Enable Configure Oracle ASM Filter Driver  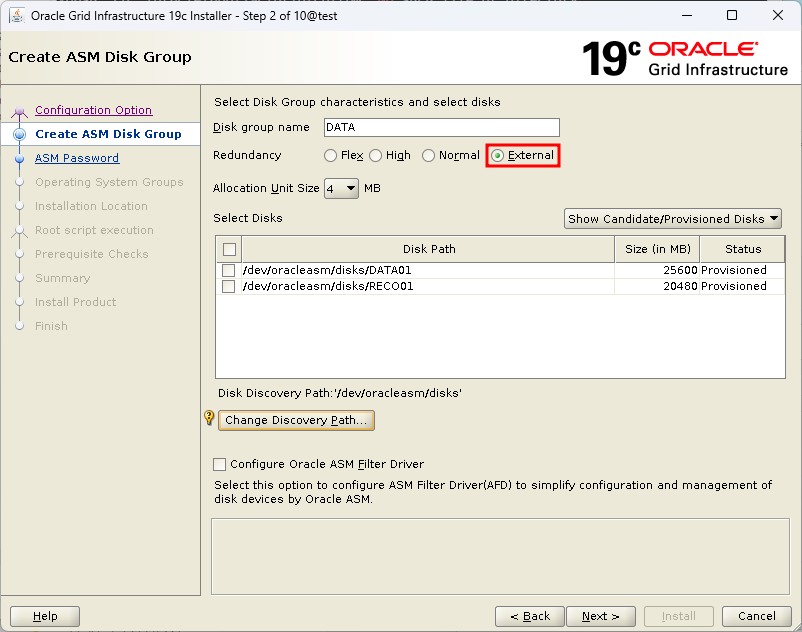[219, 464]
